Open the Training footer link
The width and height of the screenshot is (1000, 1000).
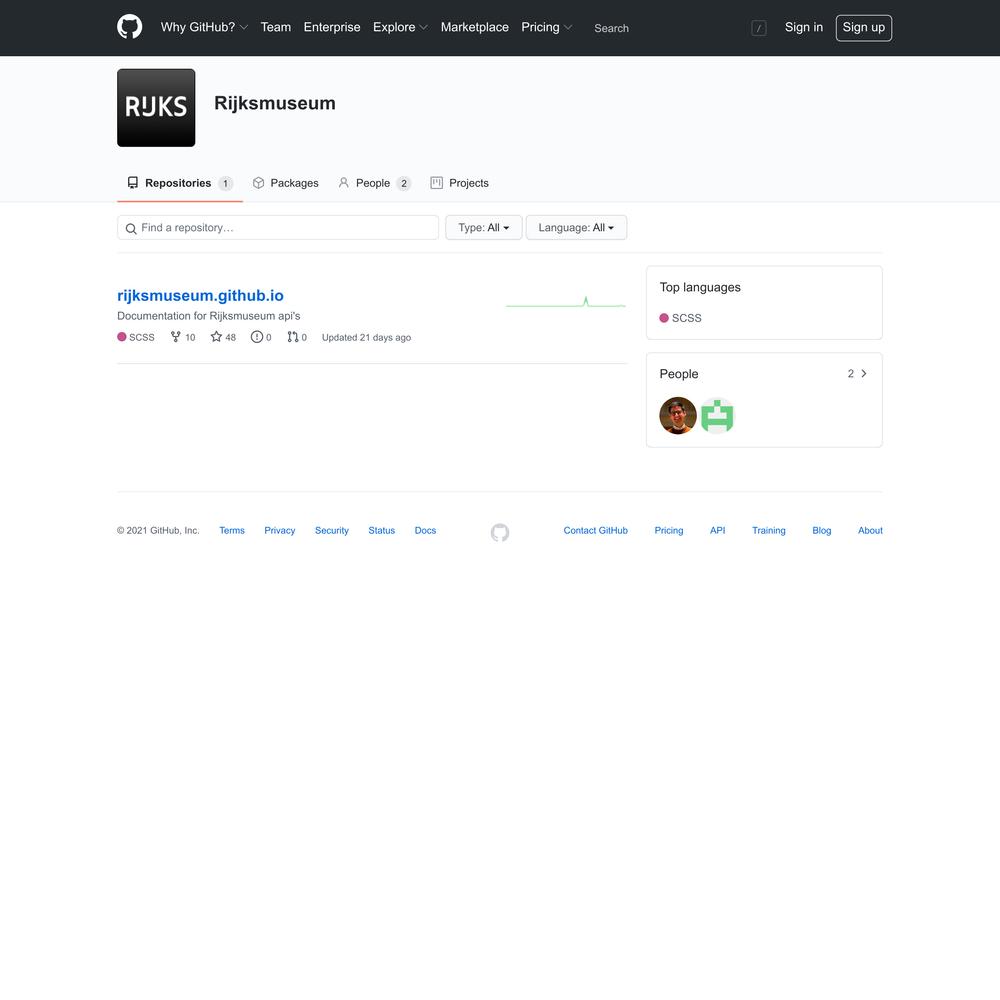point(768,531)
